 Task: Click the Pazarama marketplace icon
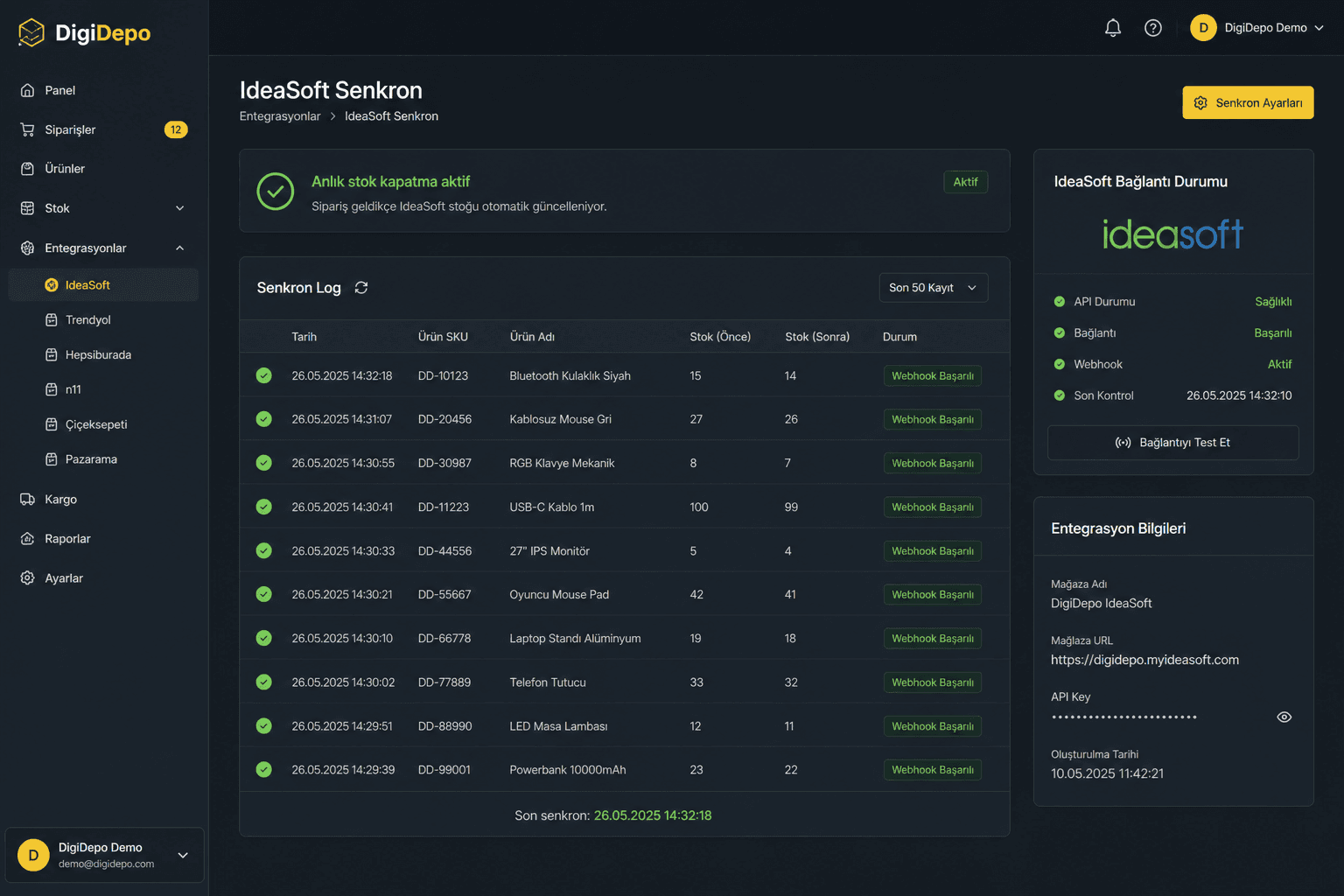[52, 459]
